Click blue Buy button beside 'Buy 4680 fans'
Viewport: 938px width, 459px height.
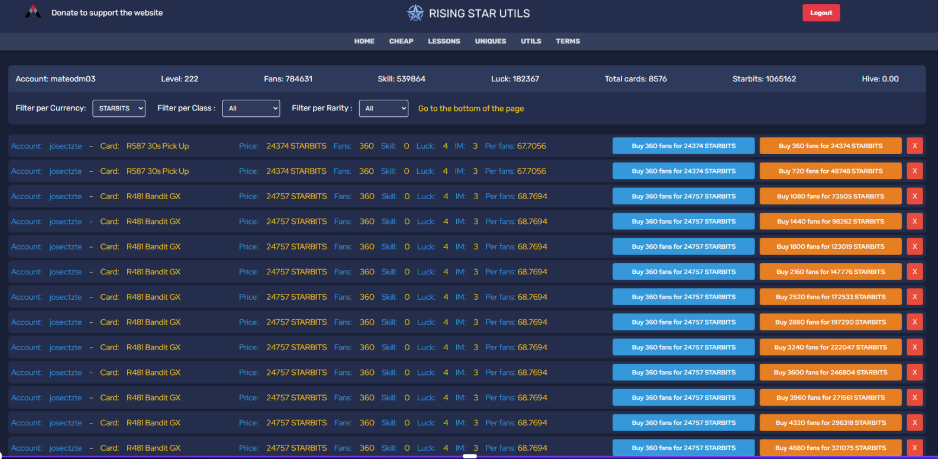click(683, 448)
